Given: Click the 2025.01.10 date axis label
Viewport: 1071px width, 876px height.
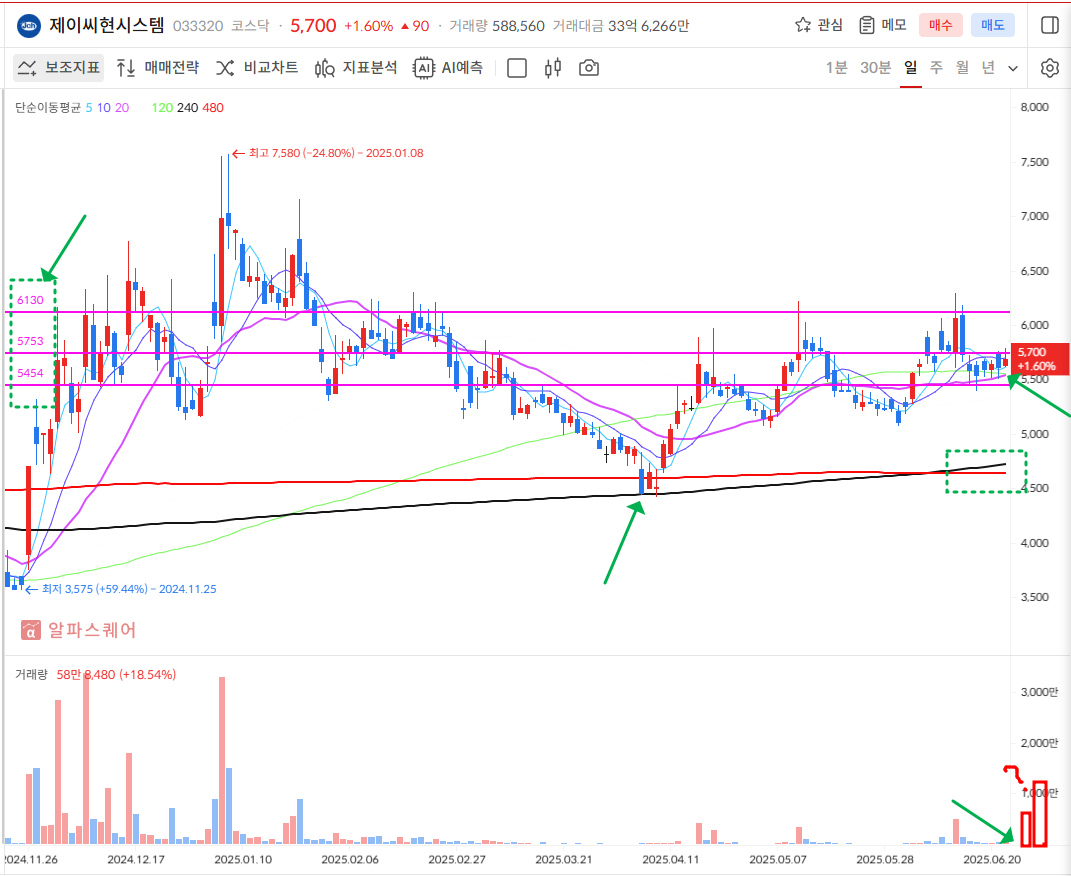Looking at the screenshot, I should coord(242,860).
